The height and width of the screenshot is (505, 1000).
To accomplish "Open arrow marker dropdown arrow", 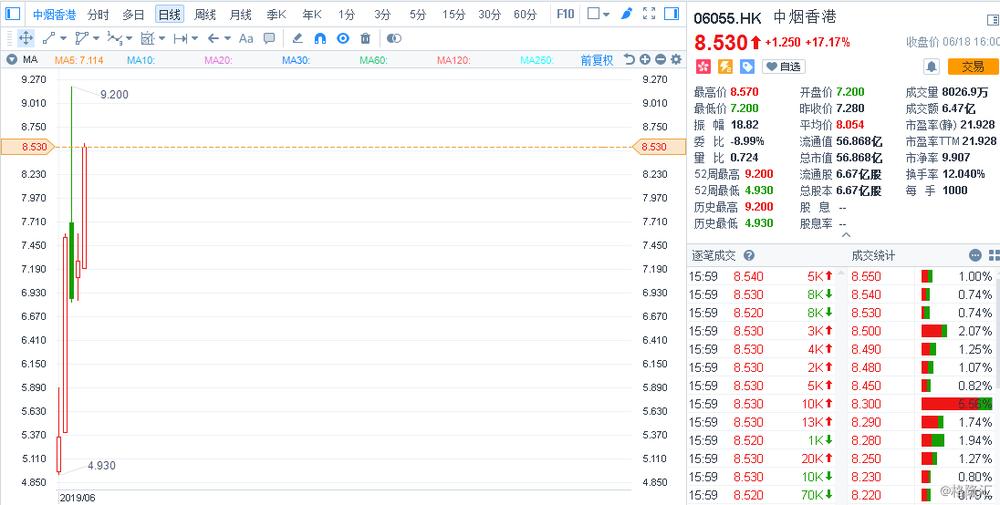I will tap(228, 39).
